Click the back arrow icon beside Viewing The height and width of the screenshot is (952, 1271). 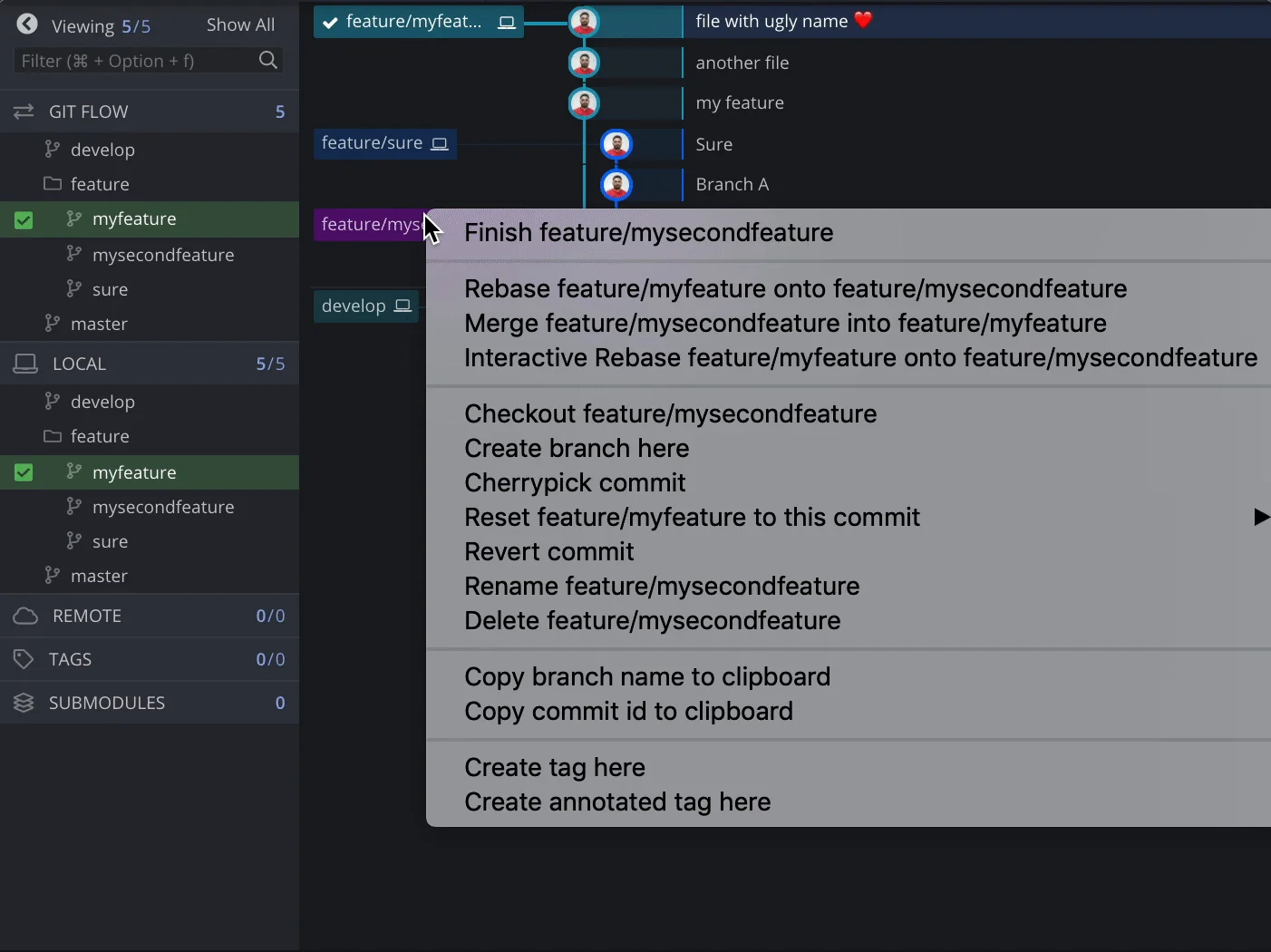[27, 24]
